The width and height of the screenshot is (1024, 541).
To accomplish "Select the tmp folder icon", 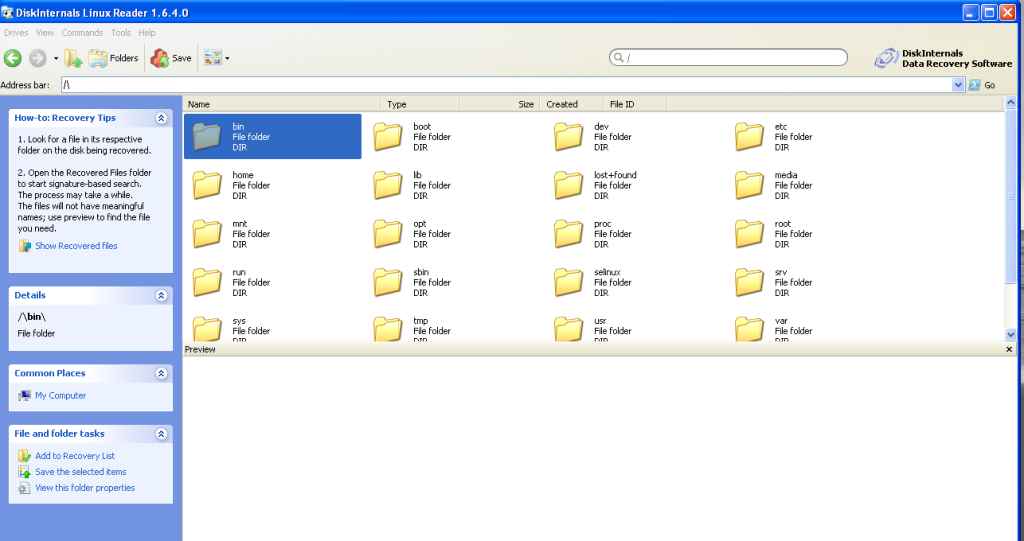I will (388, 329).
